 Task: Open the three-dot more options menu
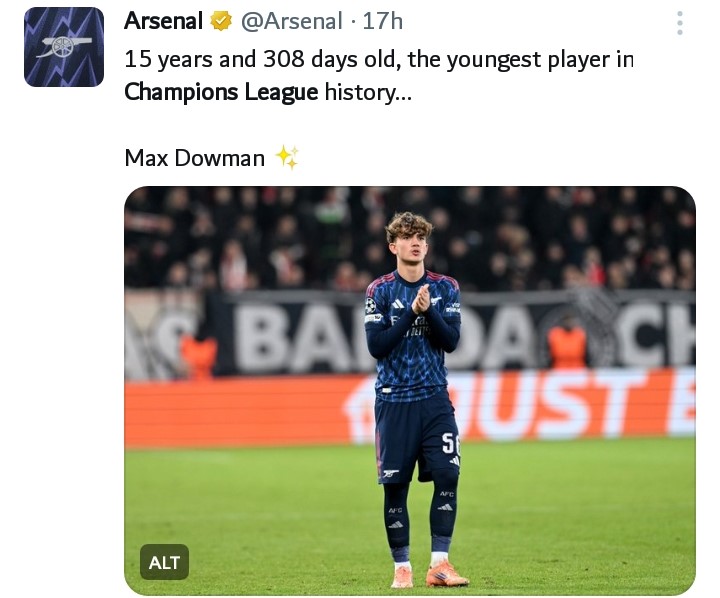point(680,23)
